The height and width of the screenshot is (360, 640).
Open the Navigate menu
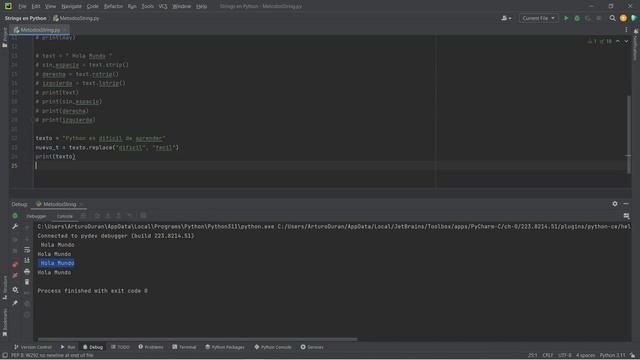(x=71, y=6)
